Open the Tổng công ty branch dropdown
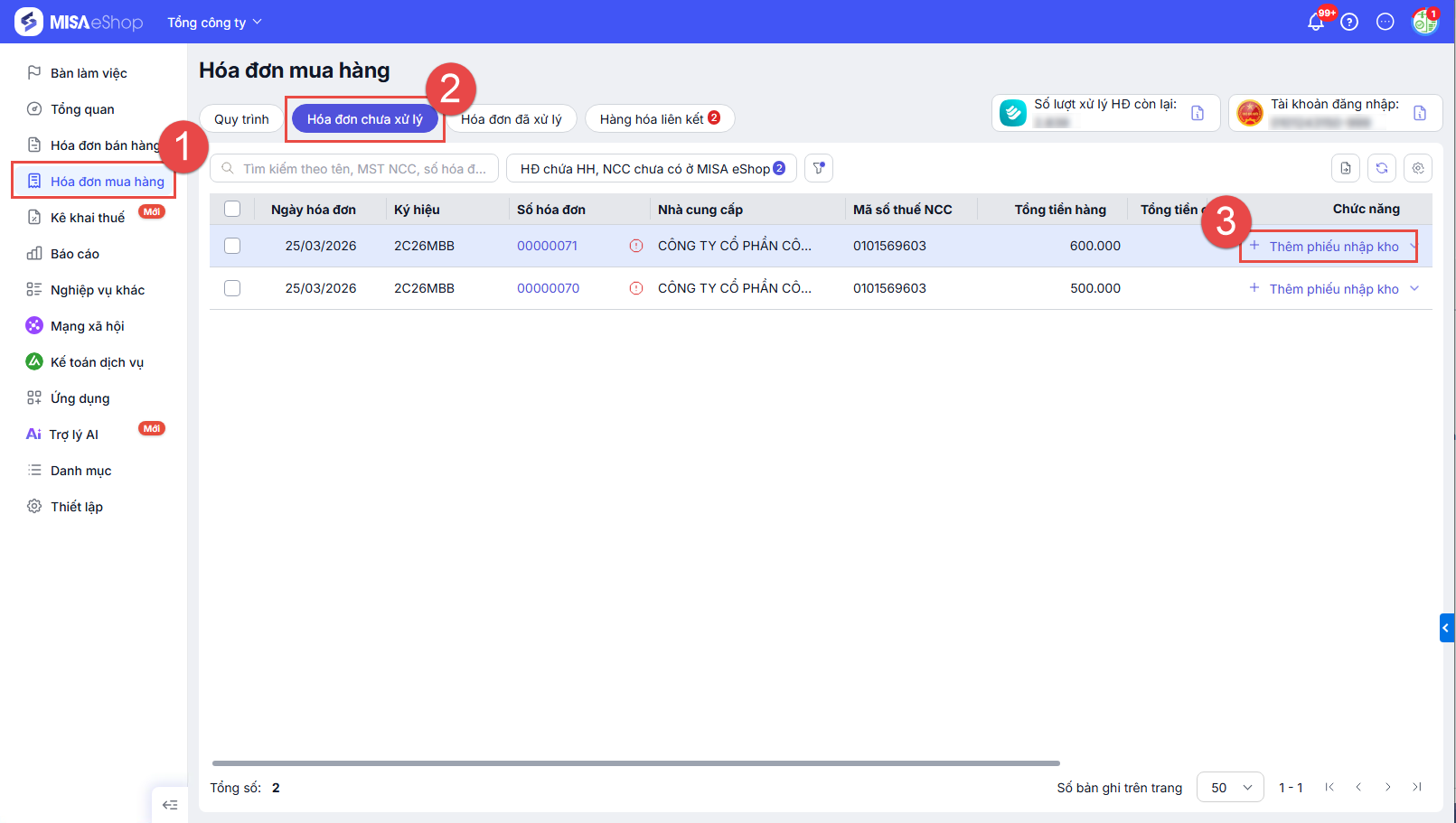1456x823 pixels. [x=214, y=22]
